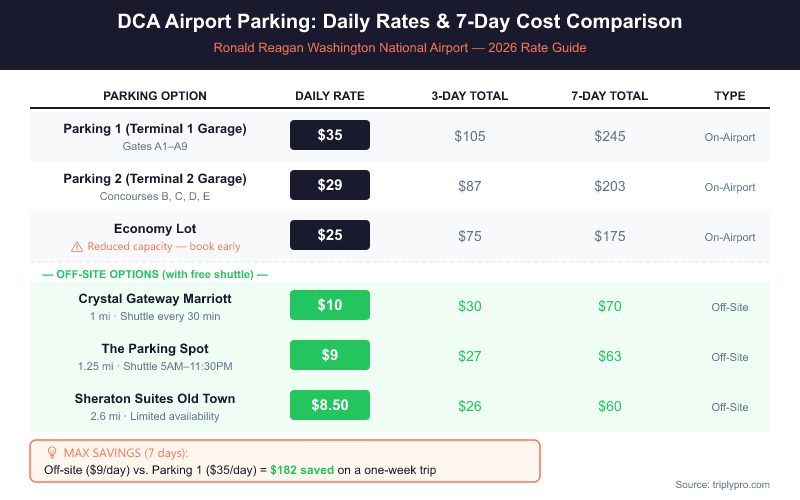
Task: Click the 7-DAY TOTAL column header
Action: point(610,96)
